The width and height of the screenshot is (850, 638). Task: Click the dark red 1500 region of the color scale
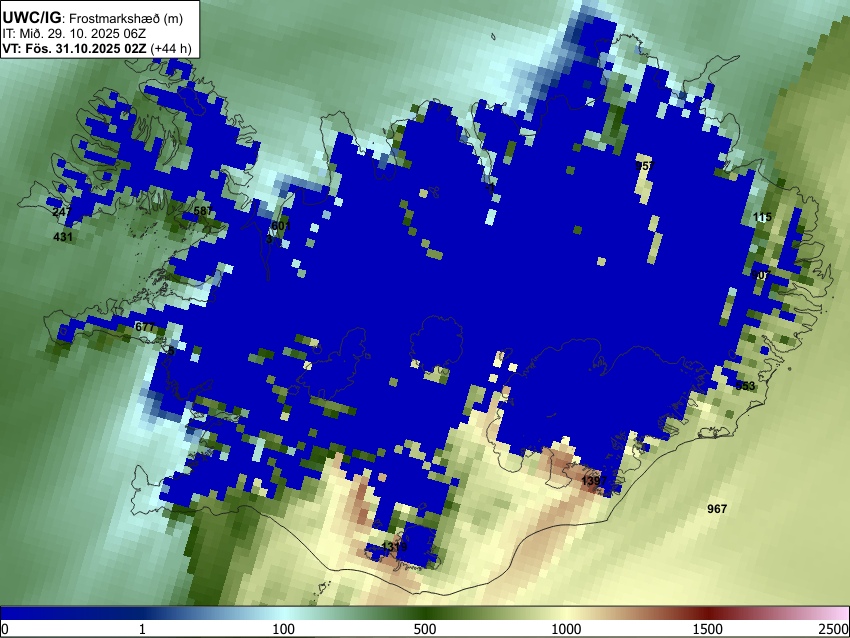(708, 614)
